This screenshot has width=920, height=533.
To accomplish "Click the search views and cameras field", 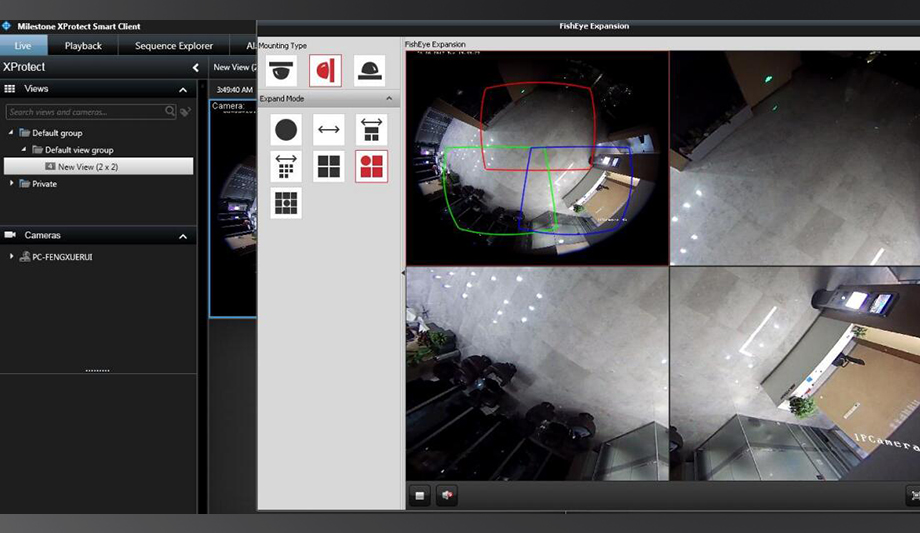I will pos(85,112).
